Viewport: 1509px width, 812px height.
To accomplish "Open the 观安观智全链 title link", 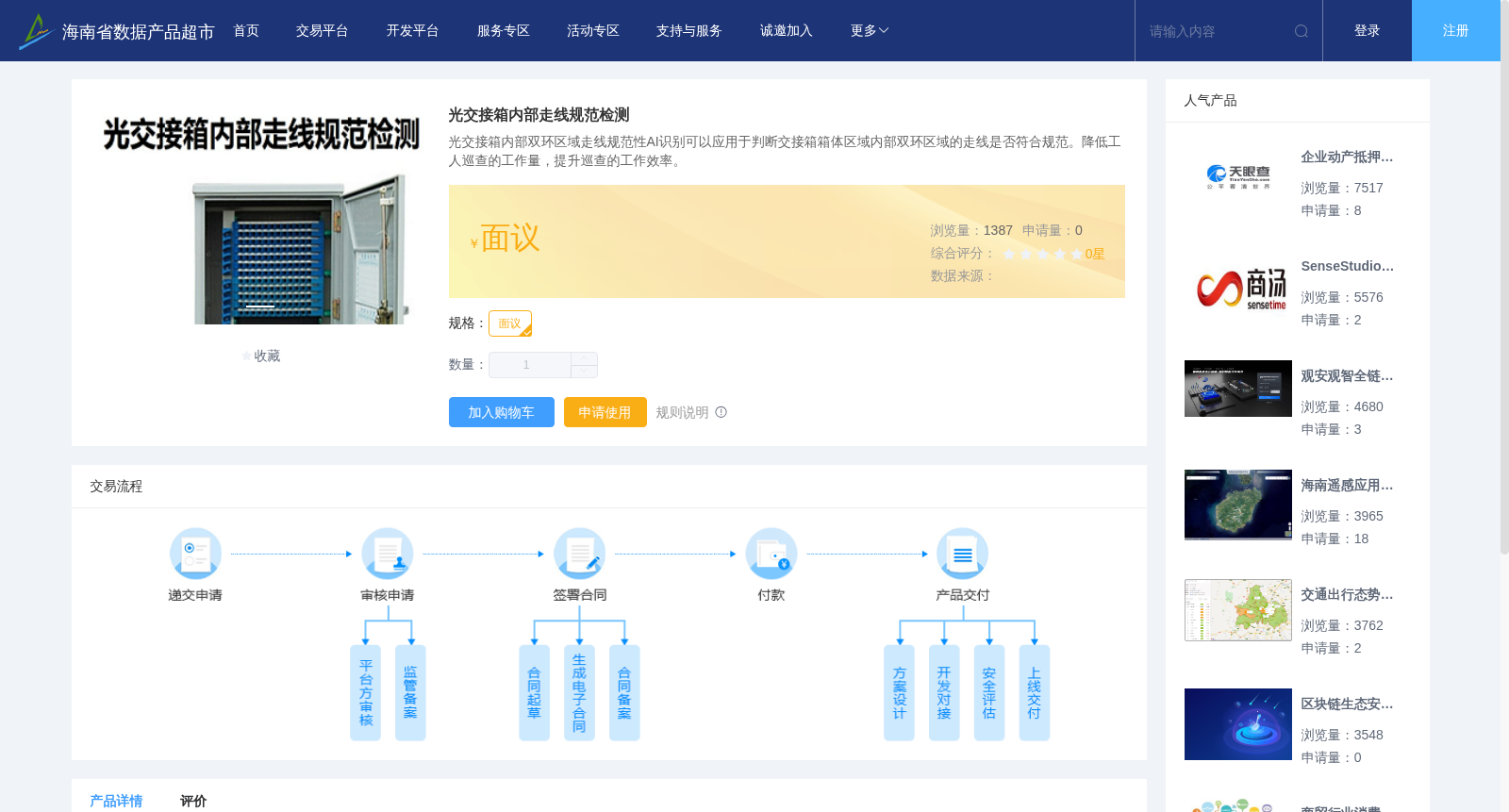I will point(1347,376).
